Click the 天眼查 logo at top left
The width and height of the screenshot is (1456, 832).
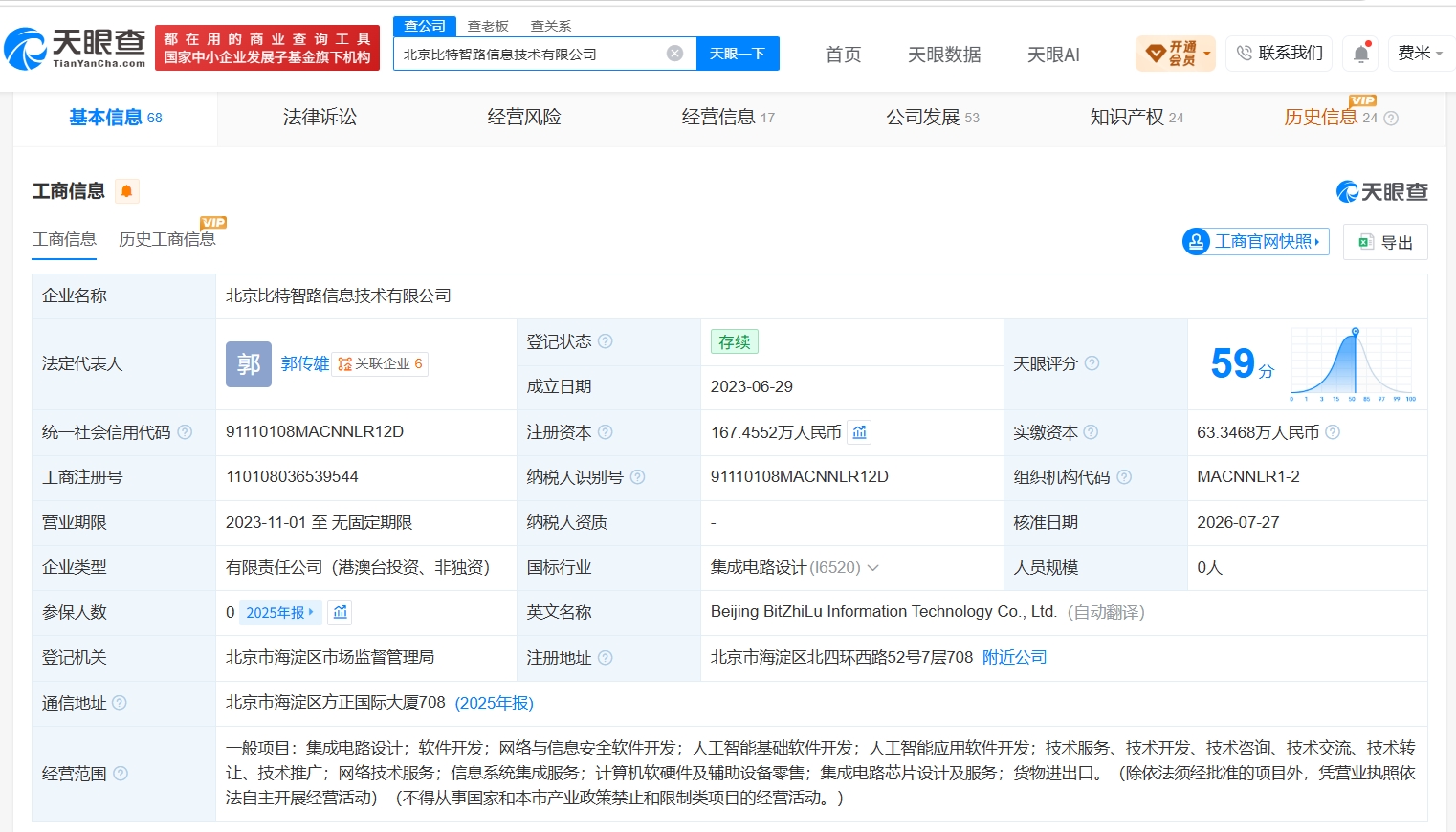point(76,48)
